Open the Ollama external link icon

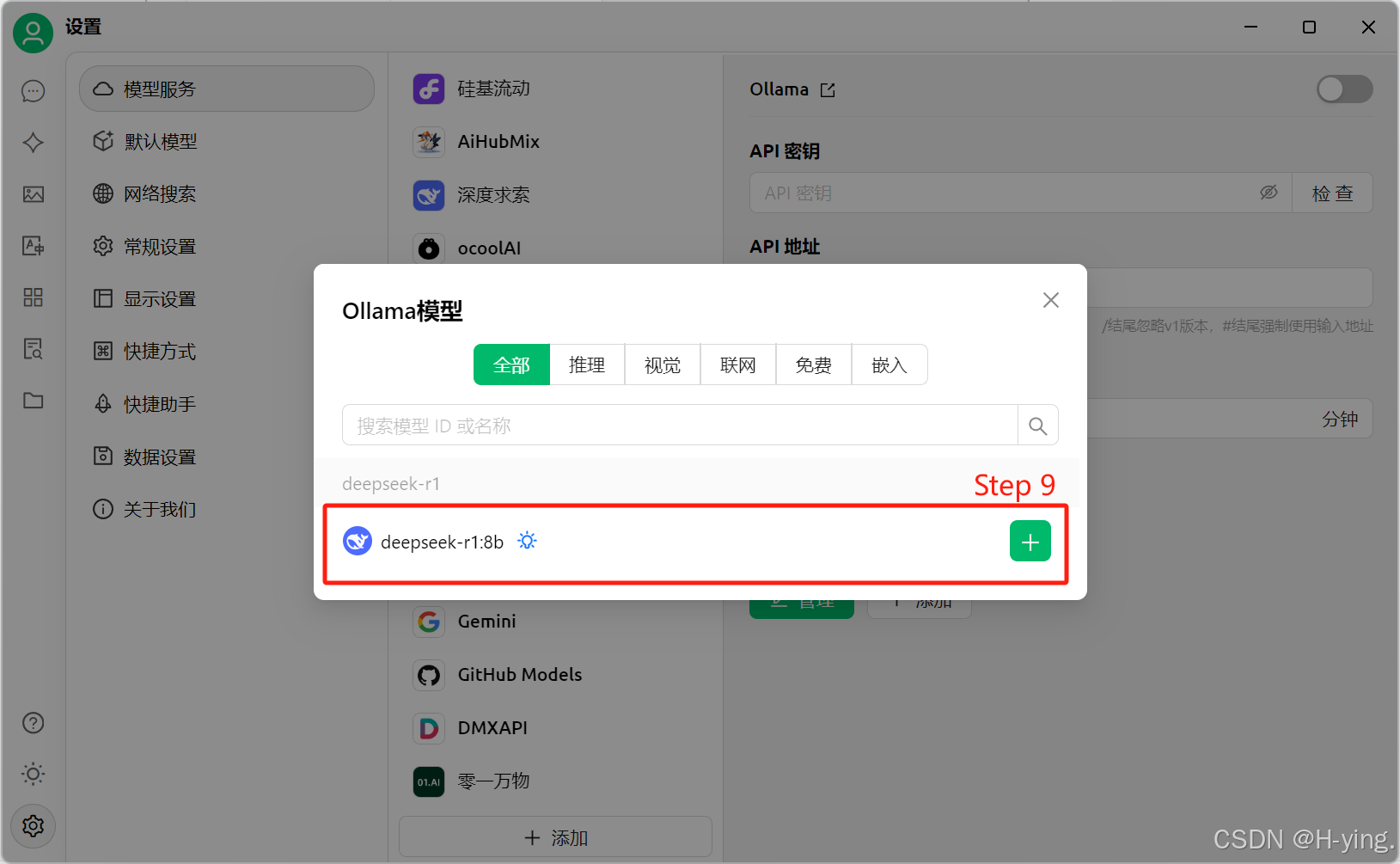pyautogui.click(x=828, y=90)
